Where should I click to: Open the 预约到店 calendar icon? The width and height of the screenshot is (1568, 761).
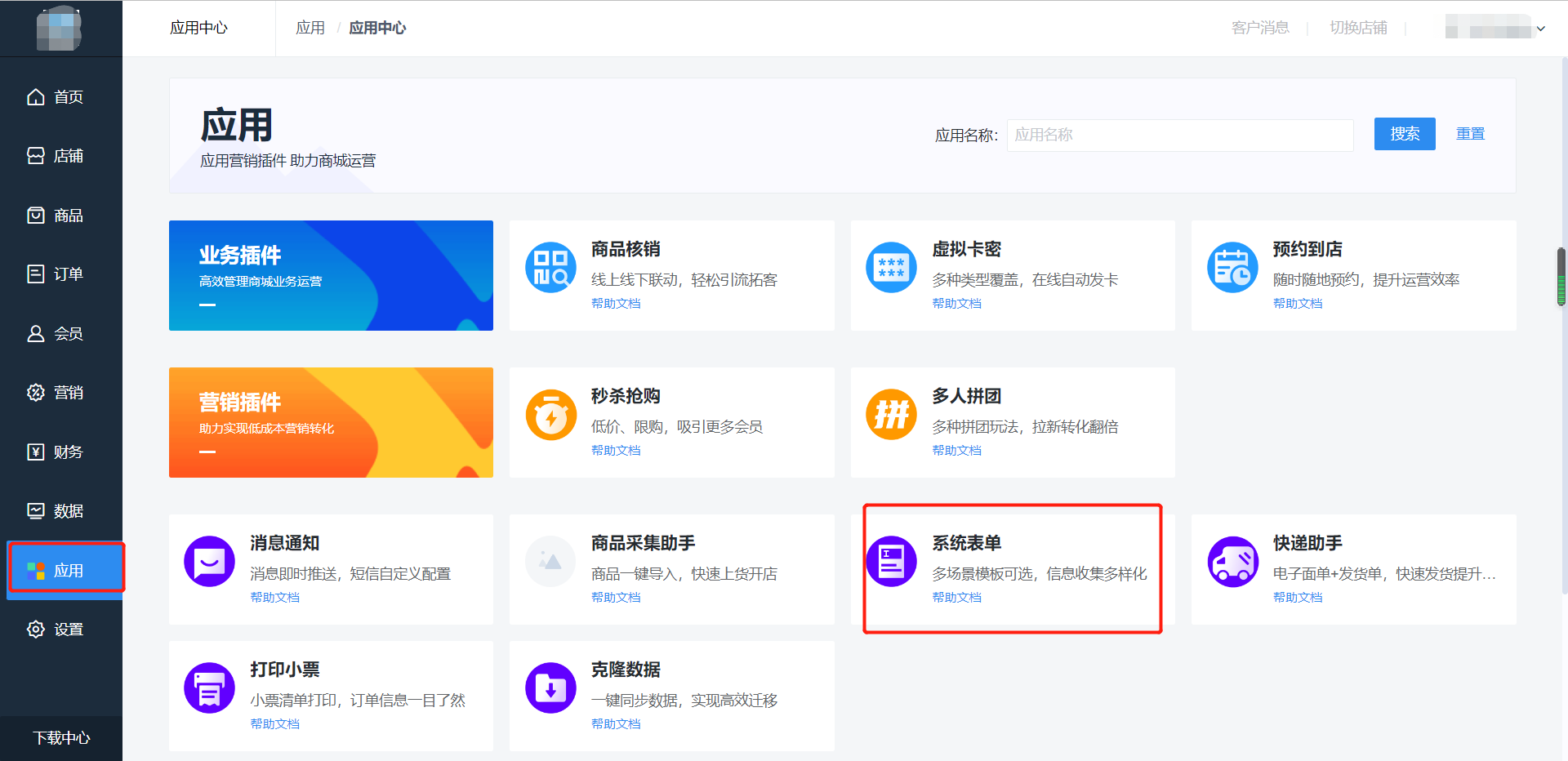click(x=1232, y=268)
